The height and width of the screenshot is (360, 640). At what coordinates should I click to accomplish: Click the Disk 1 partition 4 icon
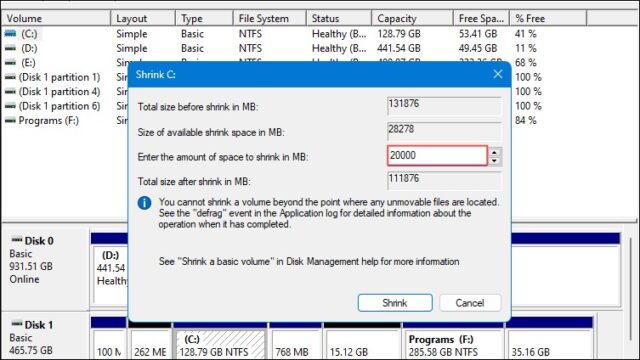coord(10,91)
